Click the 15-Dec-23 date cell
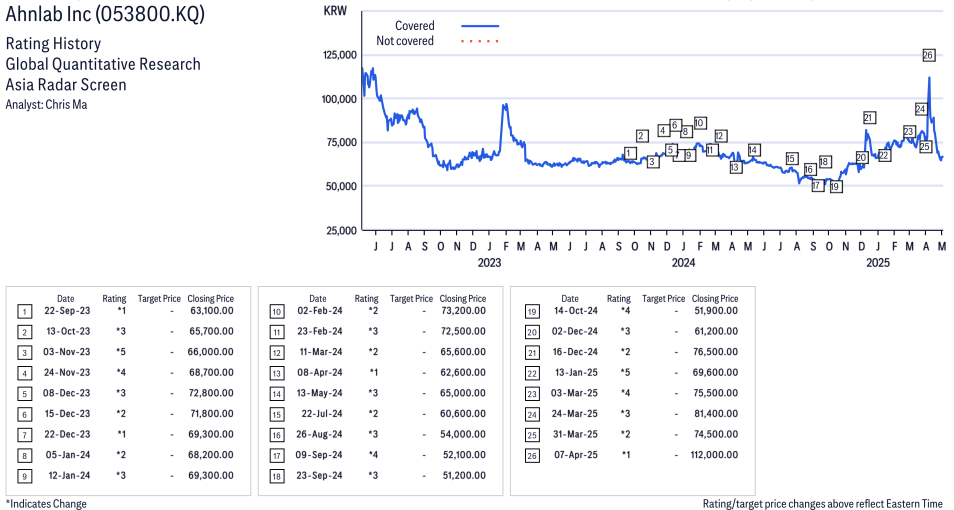The image size is (954, 510). (67, 414)
